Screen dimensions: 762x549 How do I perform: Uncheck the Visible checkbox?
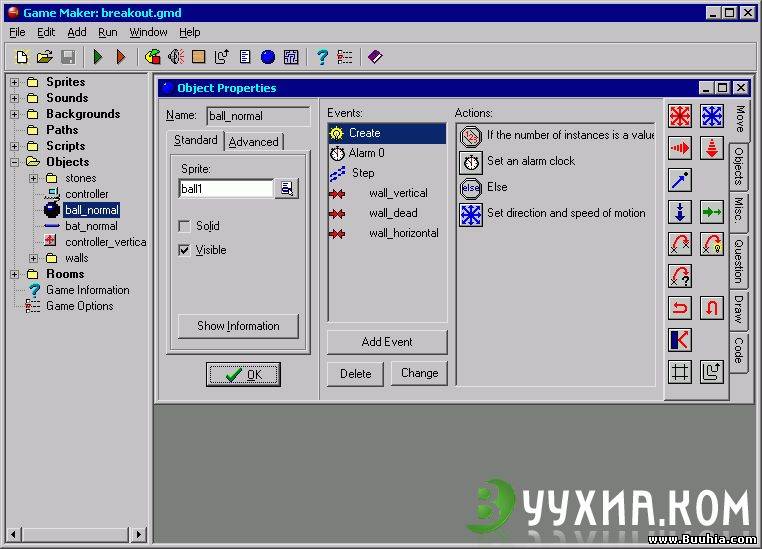point(184,250)
